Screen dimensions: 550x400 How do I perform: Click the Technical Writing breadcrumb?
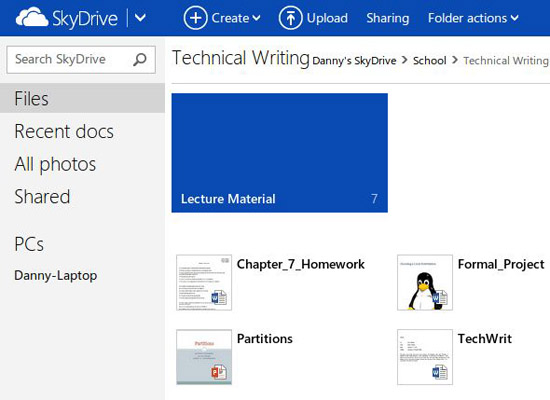pos(506,61)
